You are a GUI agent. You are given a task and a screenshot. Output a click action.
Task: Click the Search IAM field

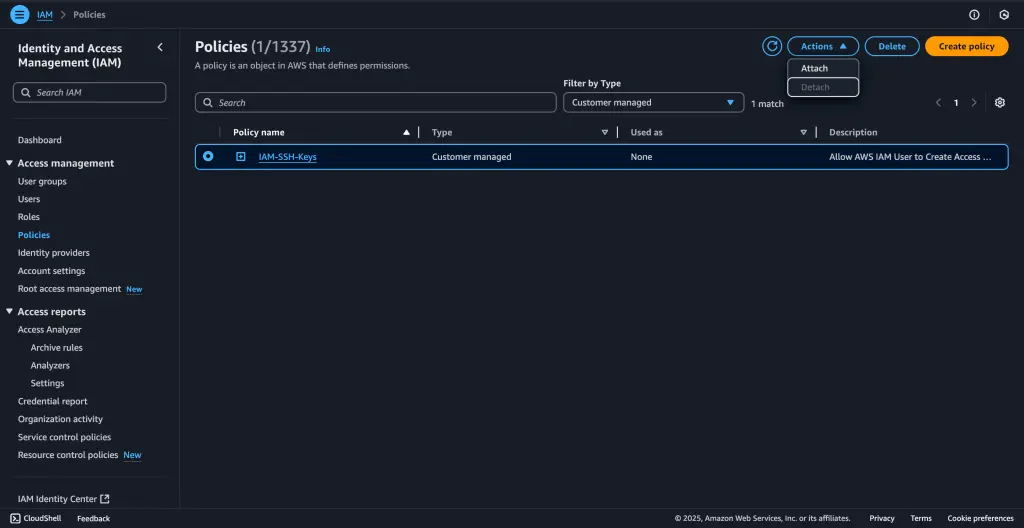[x=89, y=92]
